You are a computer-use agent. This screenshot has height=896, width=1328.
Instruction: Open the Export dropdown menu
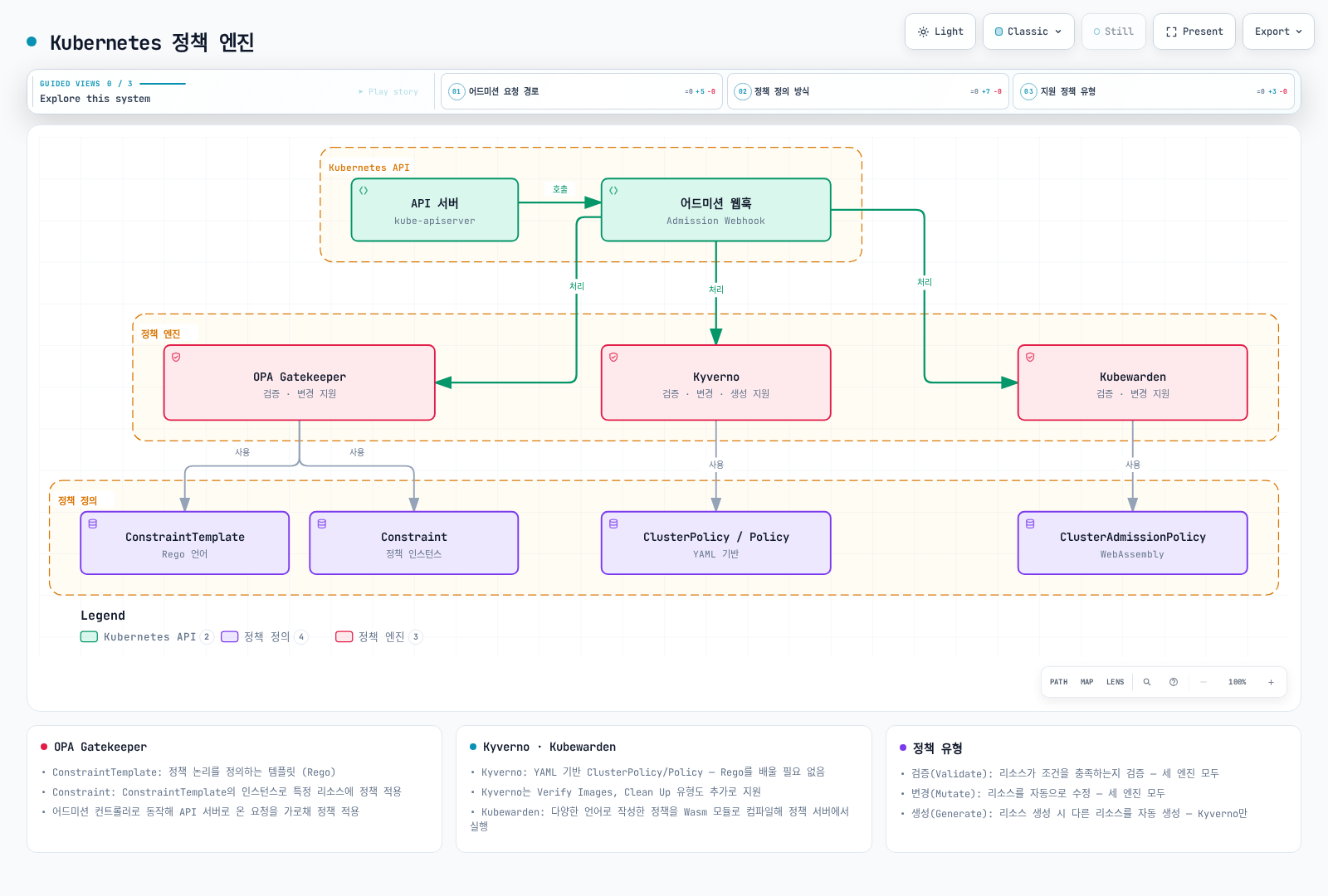pyautogui.click(x=1278, y=32)
